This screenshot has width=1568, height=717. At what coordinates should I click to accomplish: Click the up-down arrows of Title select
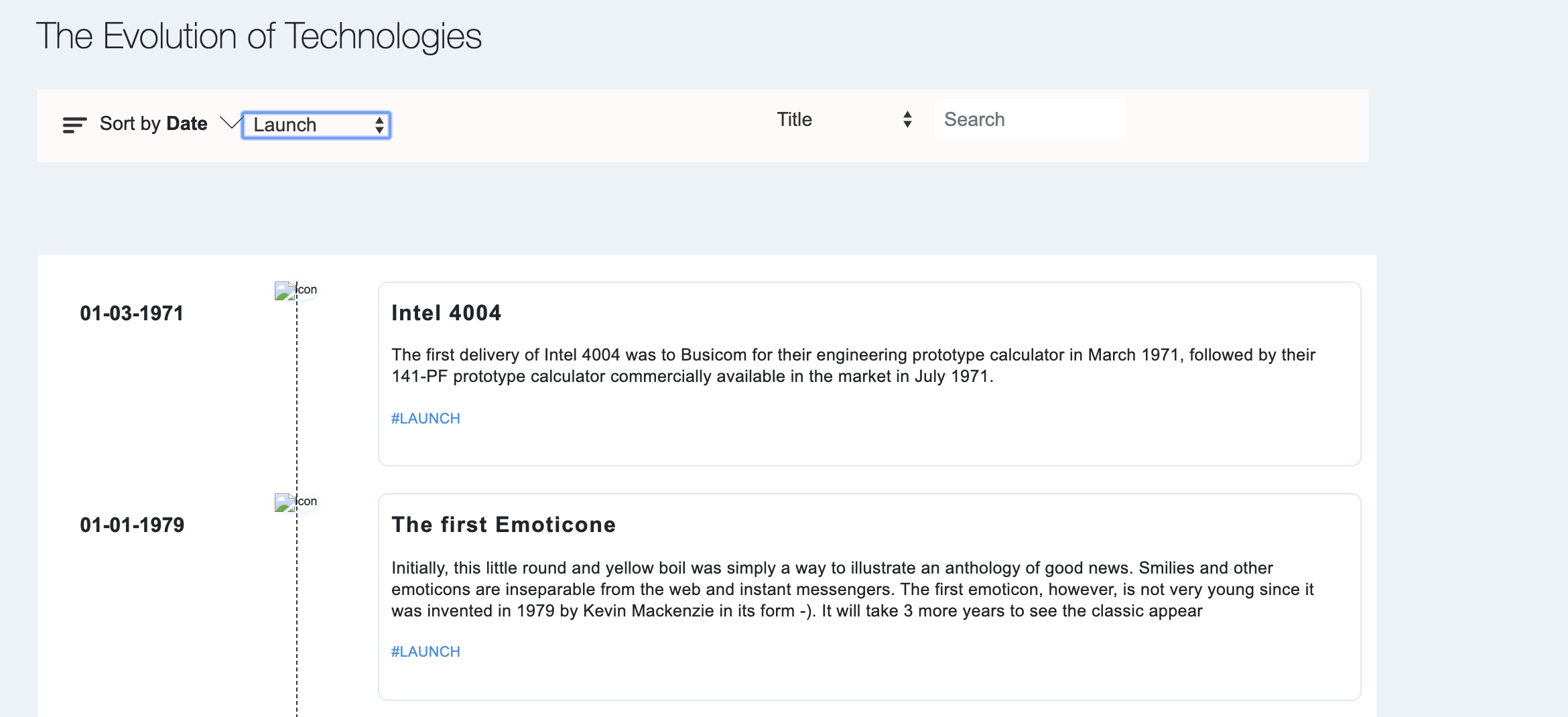coord(907,120)
